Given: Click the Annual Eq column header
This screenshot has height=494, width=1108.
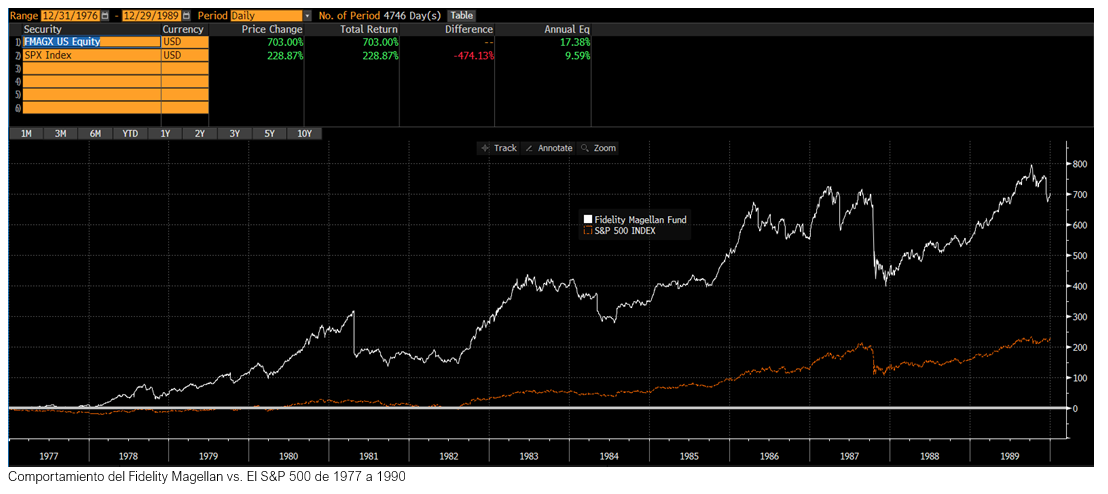Looking at the screenshot, I should point(567,29).
